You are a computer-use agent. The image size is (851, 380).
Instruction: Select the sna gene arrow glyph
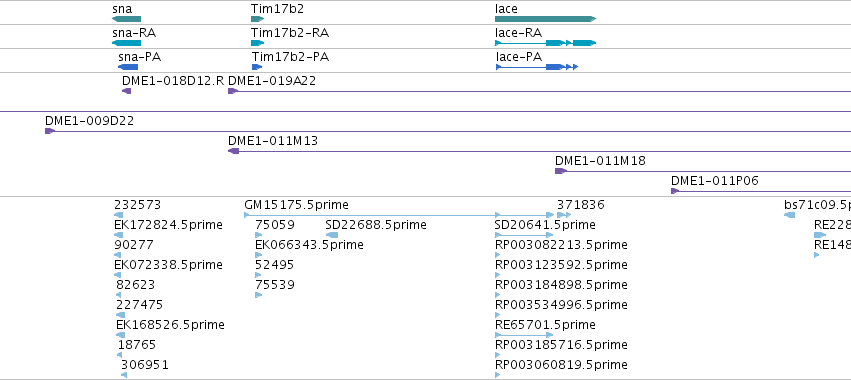[126, 19]
